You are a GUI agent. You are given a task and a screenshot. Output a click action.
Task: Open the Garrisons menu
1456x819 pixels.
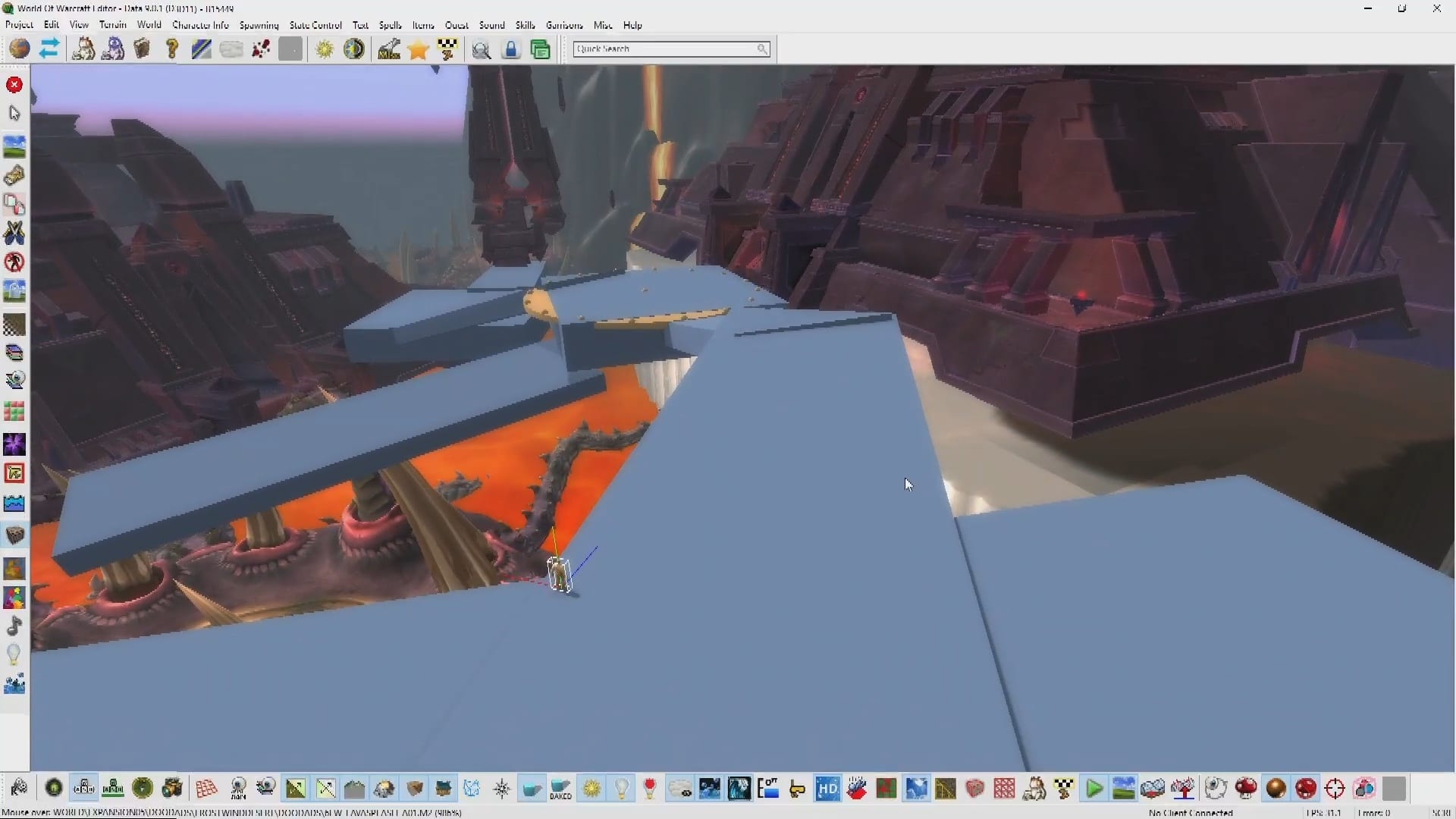564,25
